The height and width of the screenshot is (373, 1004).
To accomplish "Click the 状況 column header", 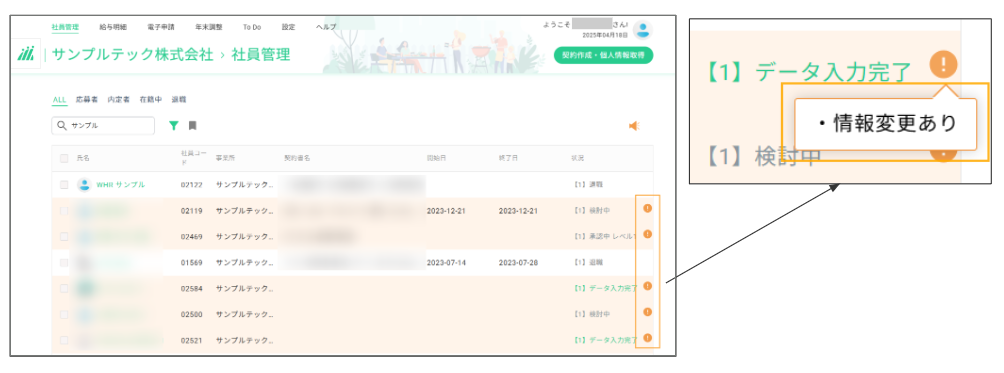I will [578, 158].
